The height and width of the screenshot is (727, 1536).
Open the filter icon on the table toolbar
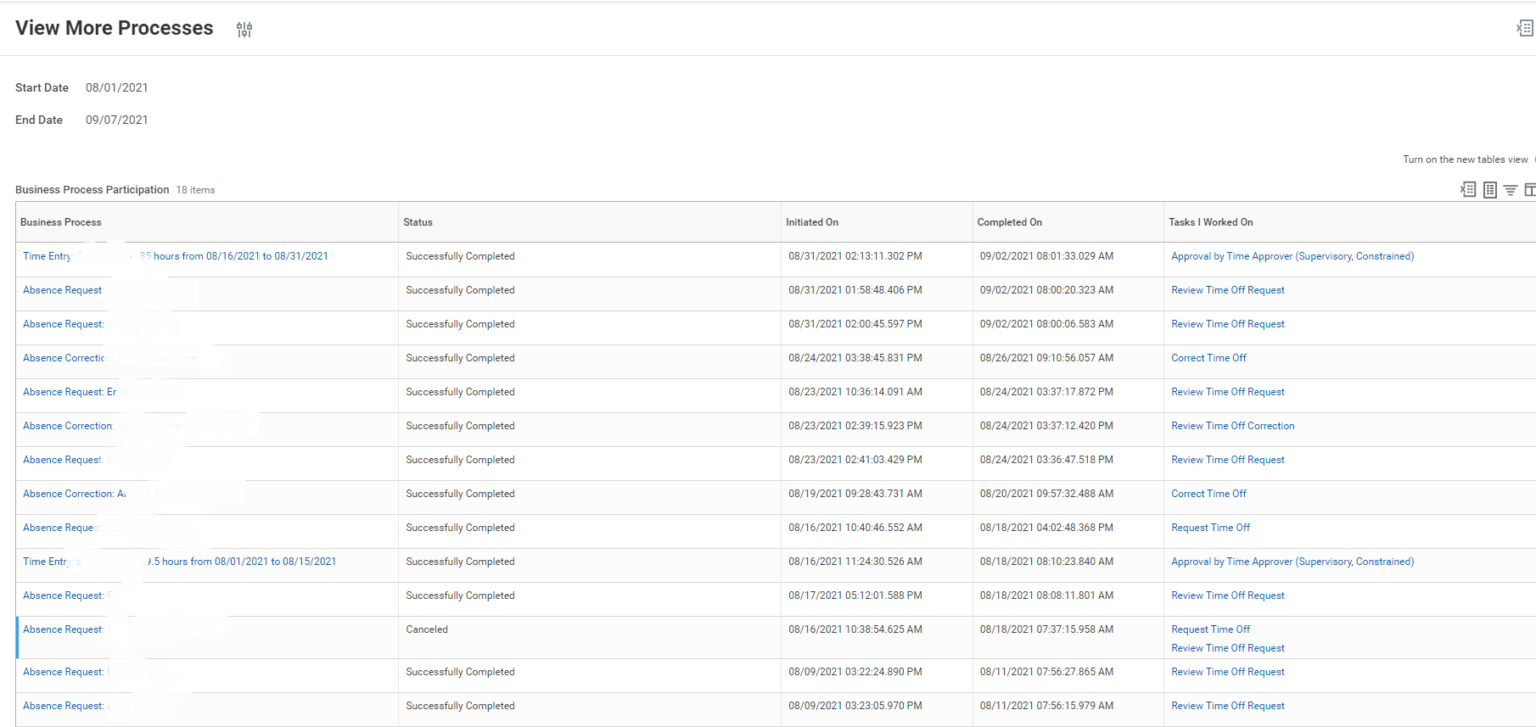1510,189
